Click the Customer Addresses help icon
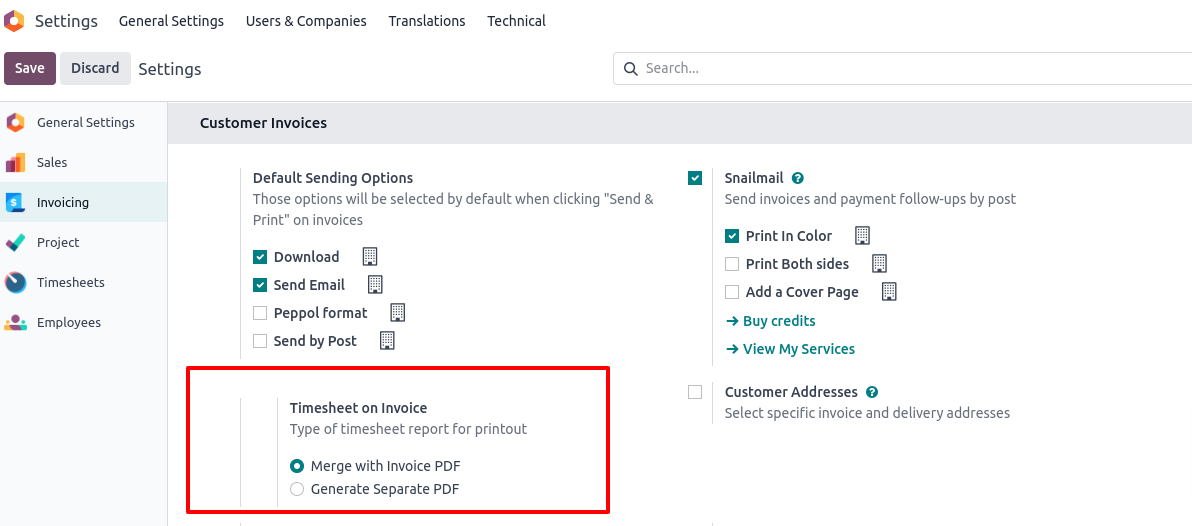The height and width of the screenshot is (526, 1192). 872,393
